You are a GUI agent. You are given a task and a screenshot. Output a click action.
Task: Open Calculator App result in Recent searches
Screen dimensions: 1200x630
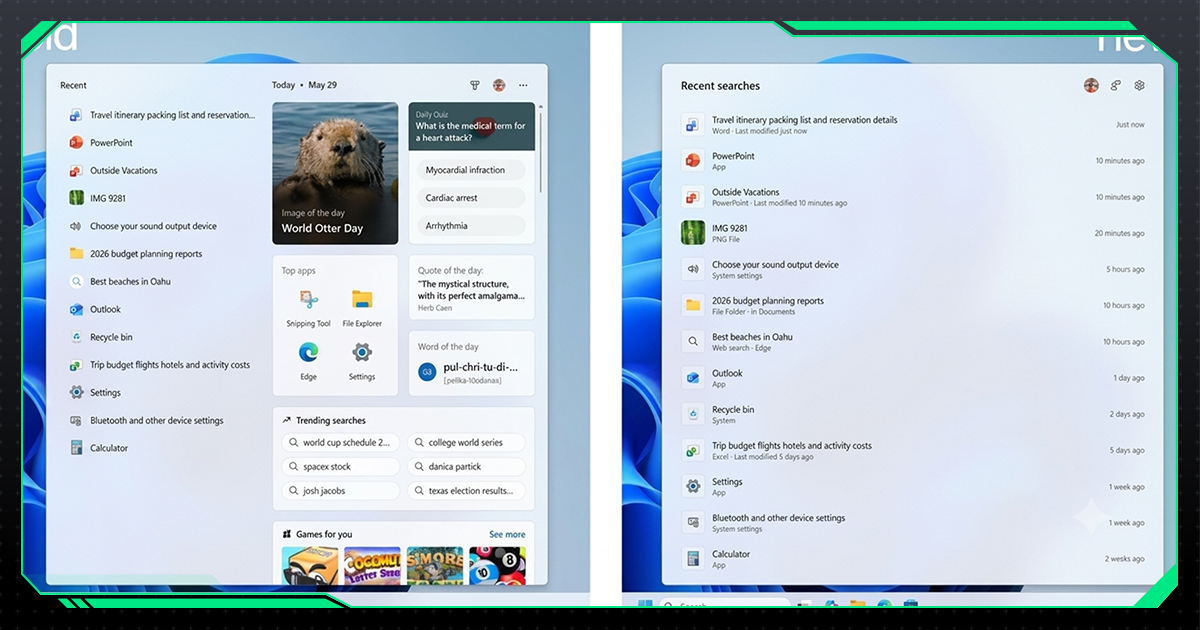(913, 559)
